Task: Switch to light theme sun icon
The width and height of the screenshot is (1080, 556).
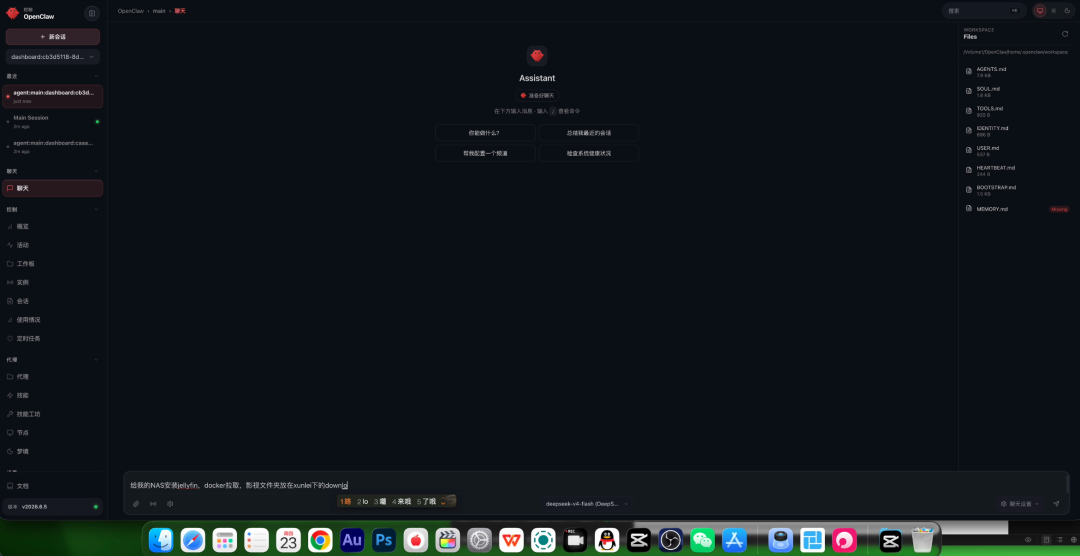Action: click(1053, 11)
